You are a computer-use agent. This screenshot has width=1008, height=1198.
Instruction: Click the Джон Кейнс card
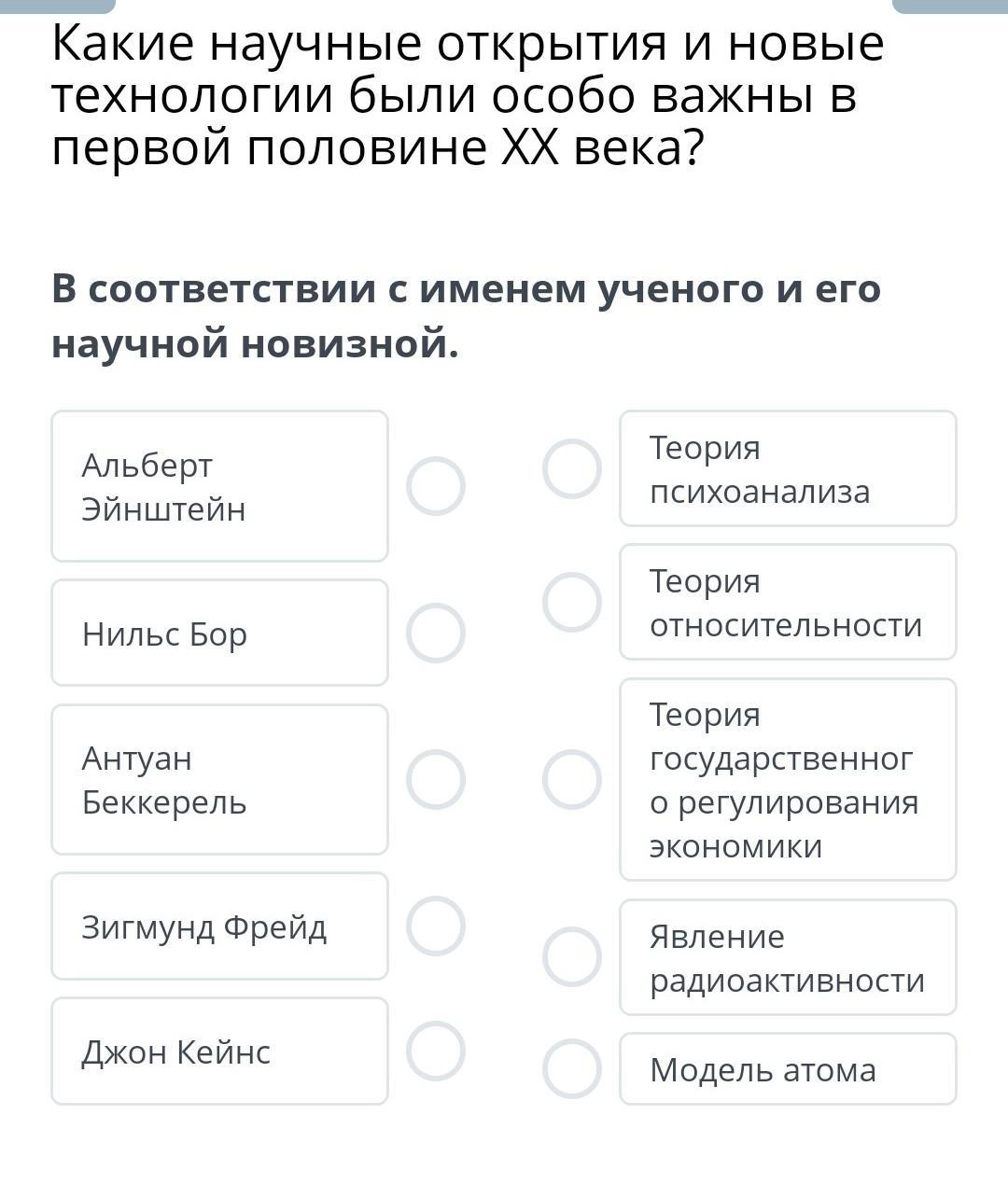219,1051
